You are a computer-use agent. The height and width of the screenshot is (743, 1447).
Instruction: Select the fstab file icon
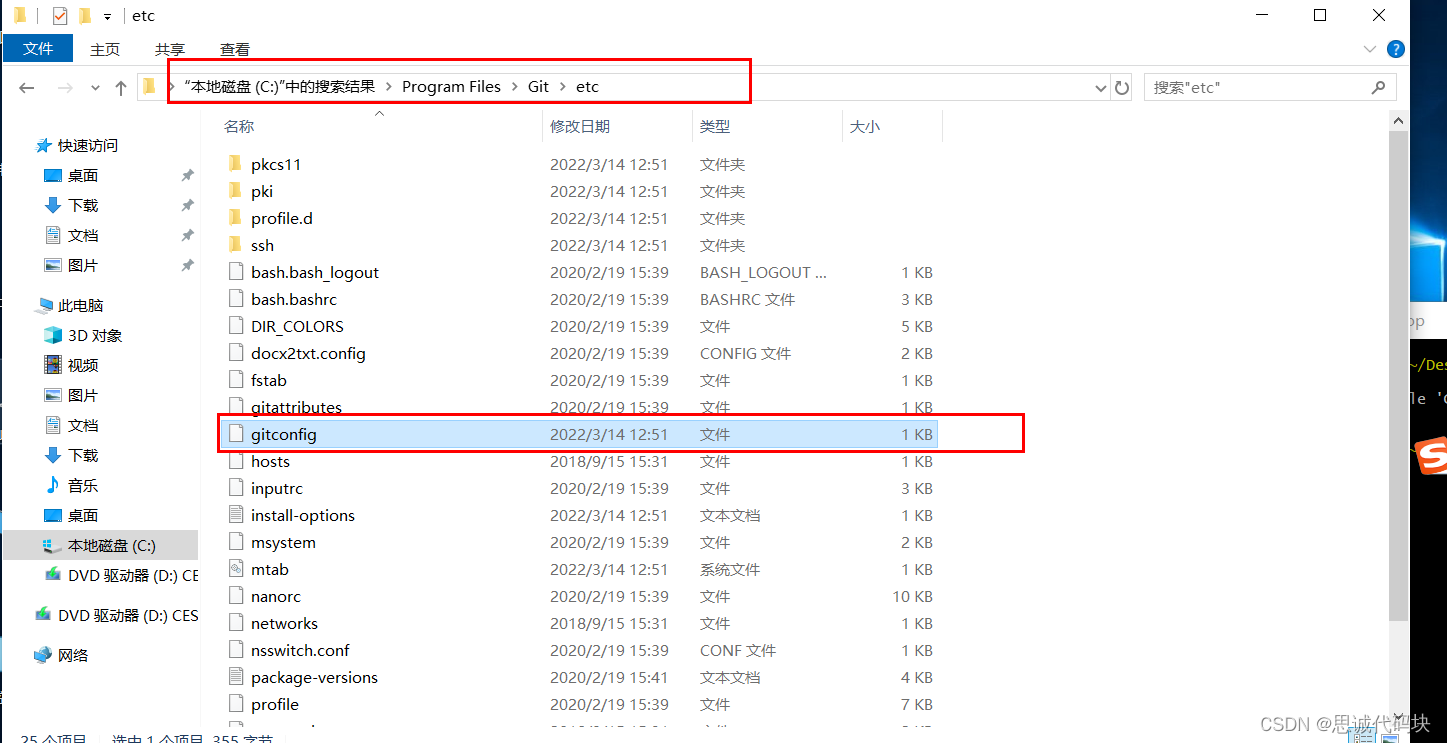click(x=236, y=380)
